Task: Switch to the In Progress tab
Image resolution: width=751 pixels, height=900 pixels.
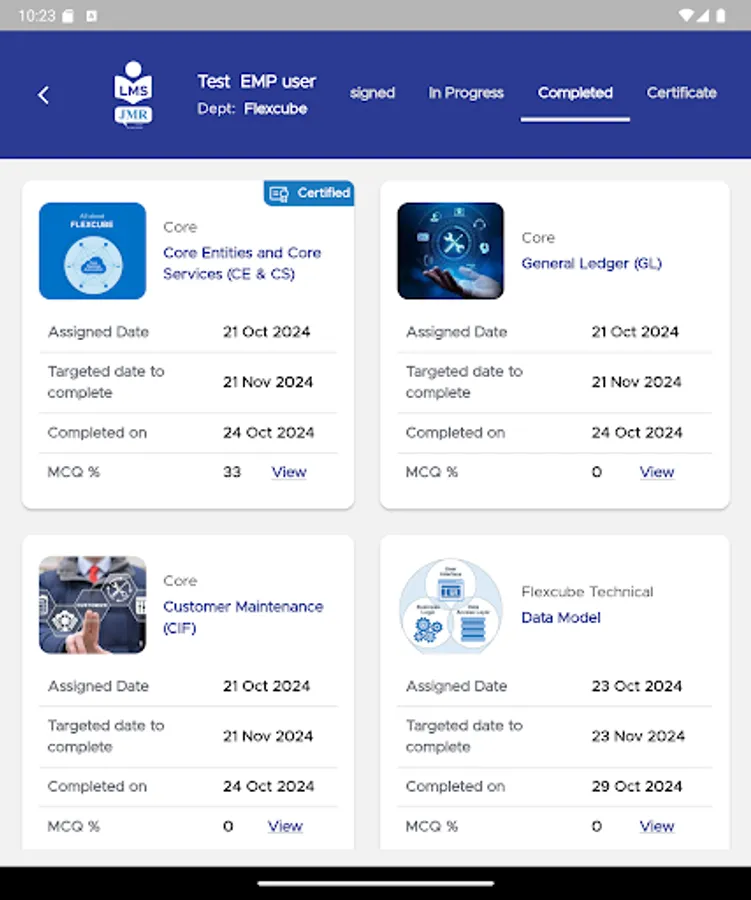Action: tap(466, 93)
